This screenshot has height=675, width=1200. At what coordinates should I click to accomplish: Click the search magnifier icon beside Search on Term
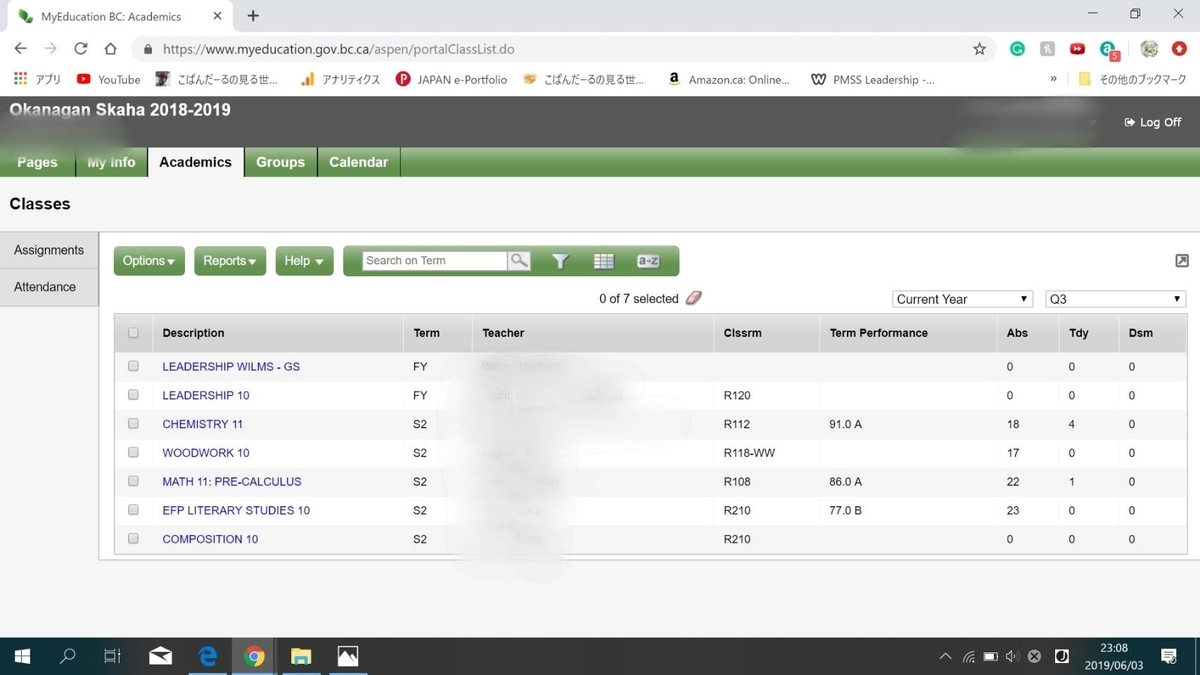[x=519, y=261]
